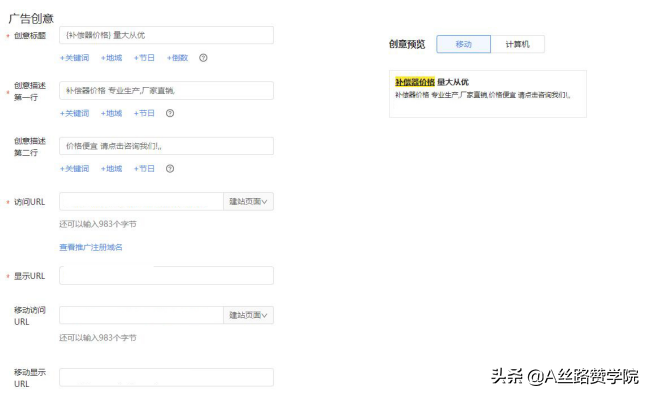
Task: Insert +关键词 into 创意描述第二行
Action: [x=75, y=169]
